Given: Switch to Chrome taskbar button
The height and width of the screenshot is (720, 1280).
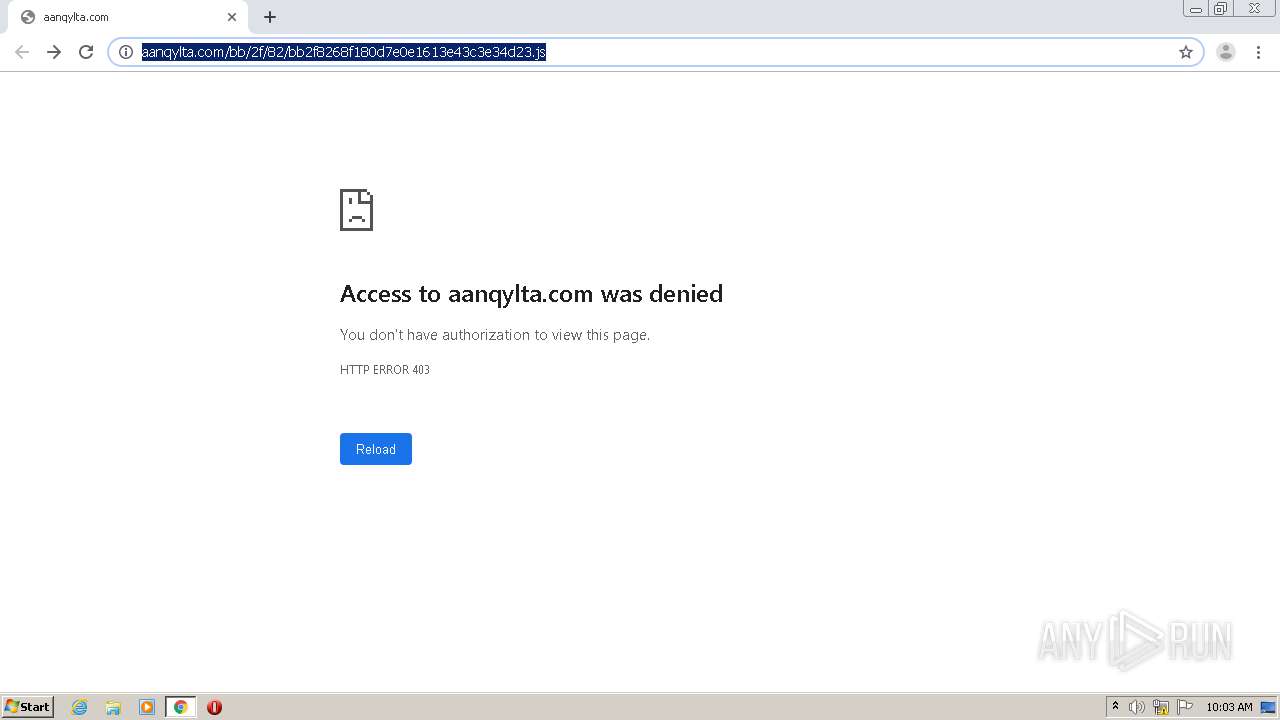Looking at the screenshot, I should click(x=180, y=707).
